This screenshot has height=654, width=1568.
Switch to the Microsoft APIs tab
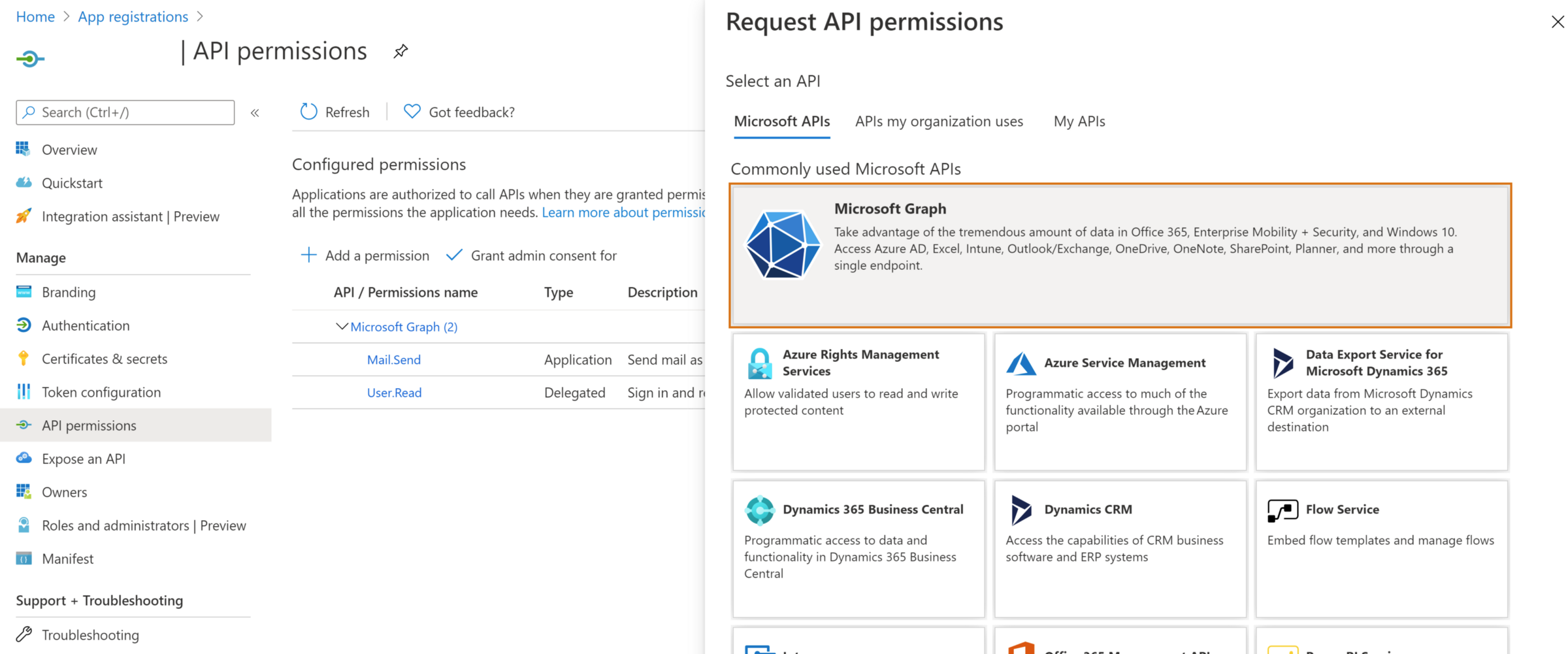(x=781, y=122)
